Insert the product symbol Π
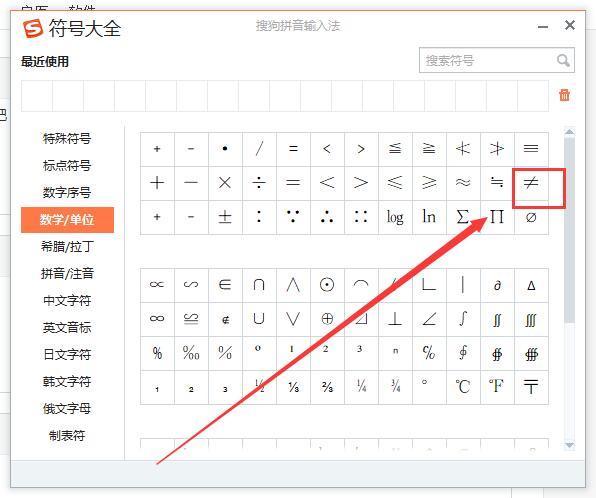The image size is (596, 498). [497, 217]
